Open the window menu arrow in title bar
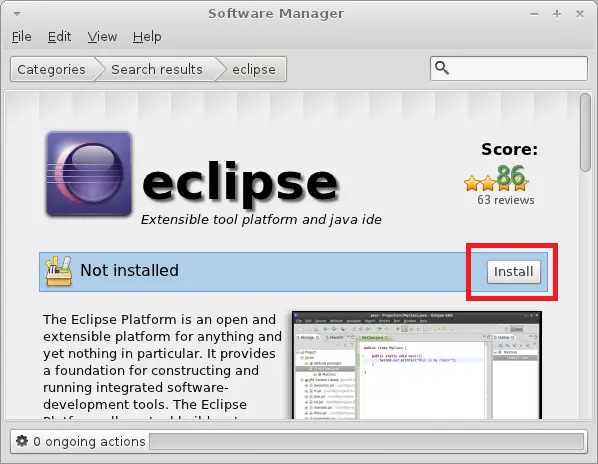 (x=16, y=14)
